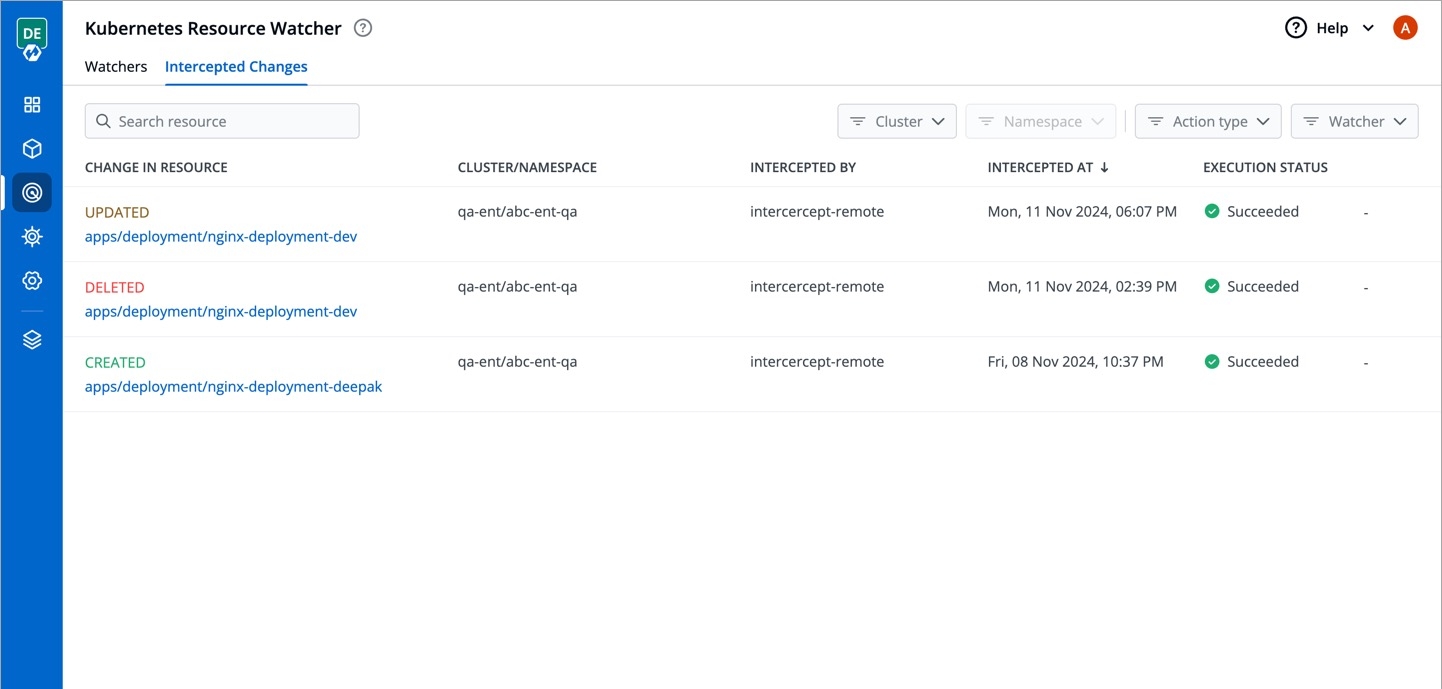The width and height of the screenshot is (1442, 689).
Task: Switch to the Watchers tab
Action: click(x=116, y=67)
